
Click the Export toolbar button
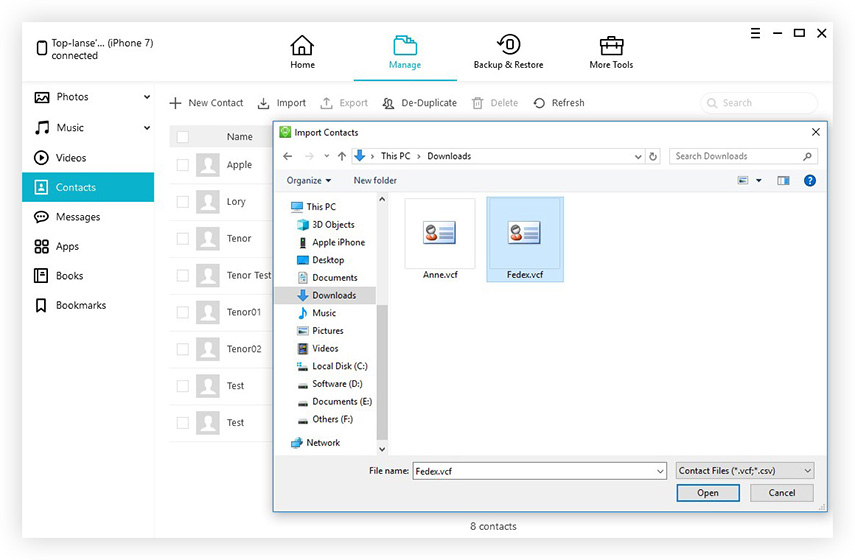tap(344, 103)
